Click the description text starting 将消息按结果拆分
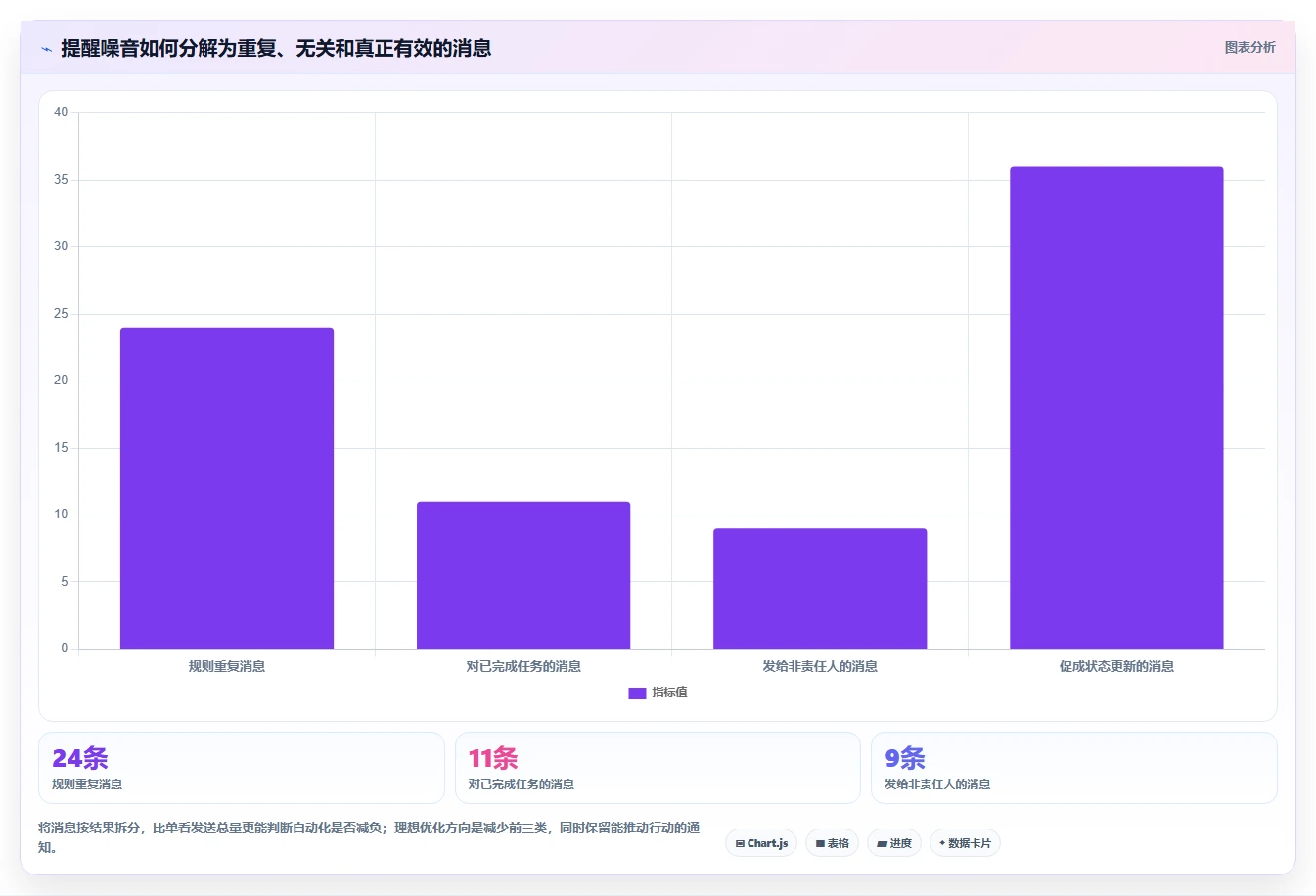This screenshot has height=896, width=1316. (x=369, y=837)
